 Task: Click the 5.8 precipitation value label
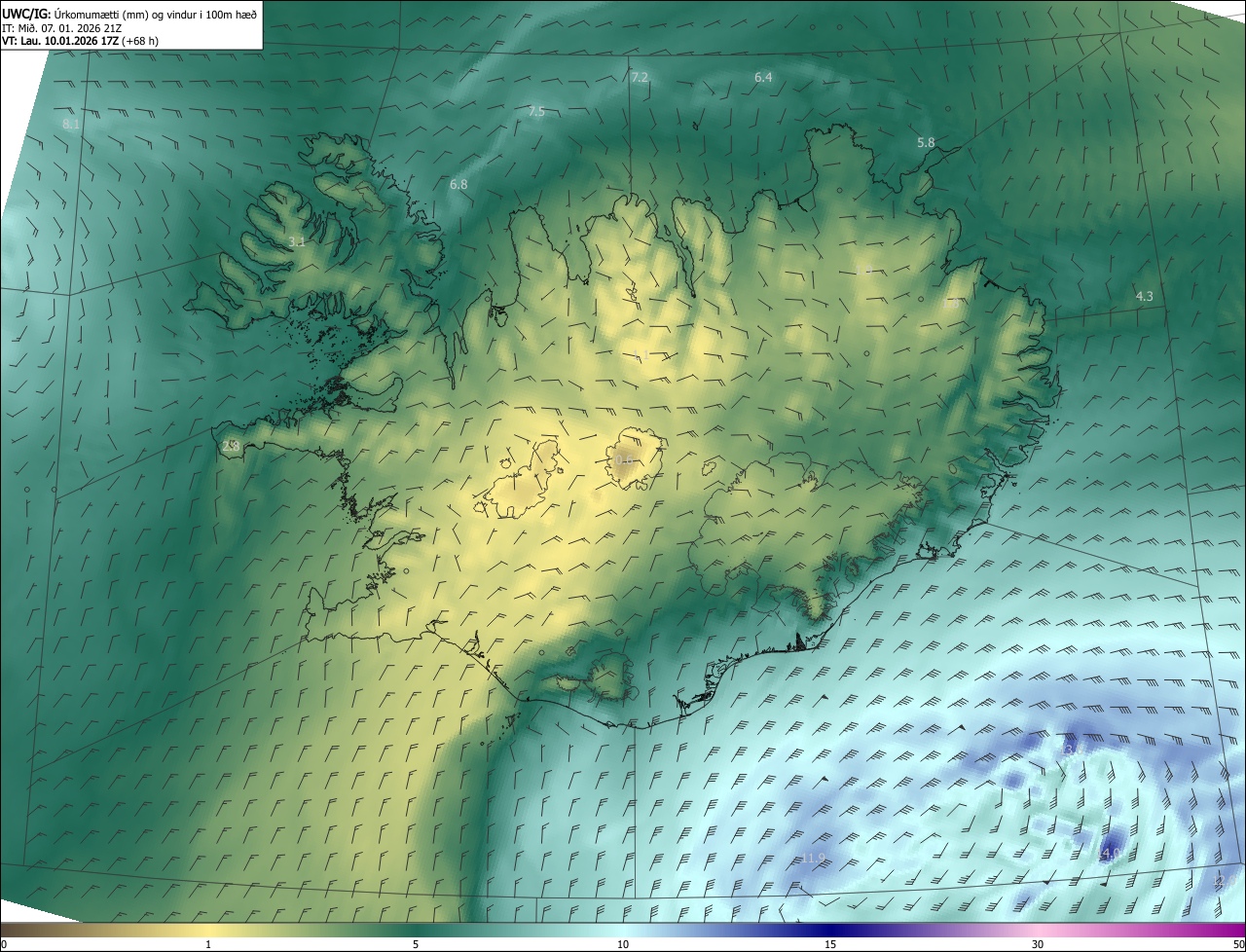click(926, 142)
